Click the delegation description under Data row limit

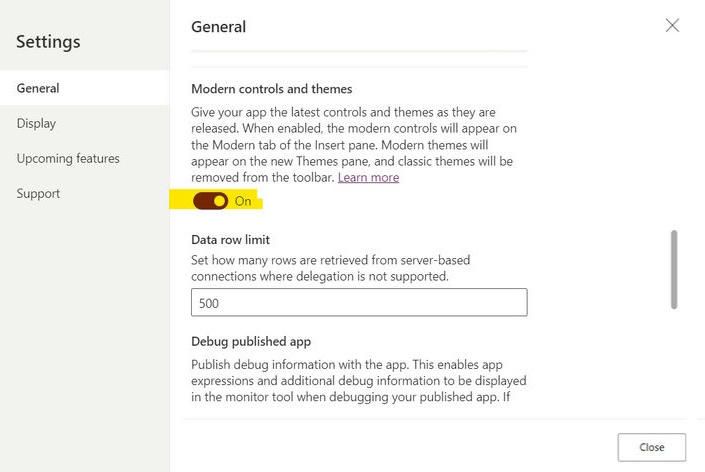click(330, 267)
